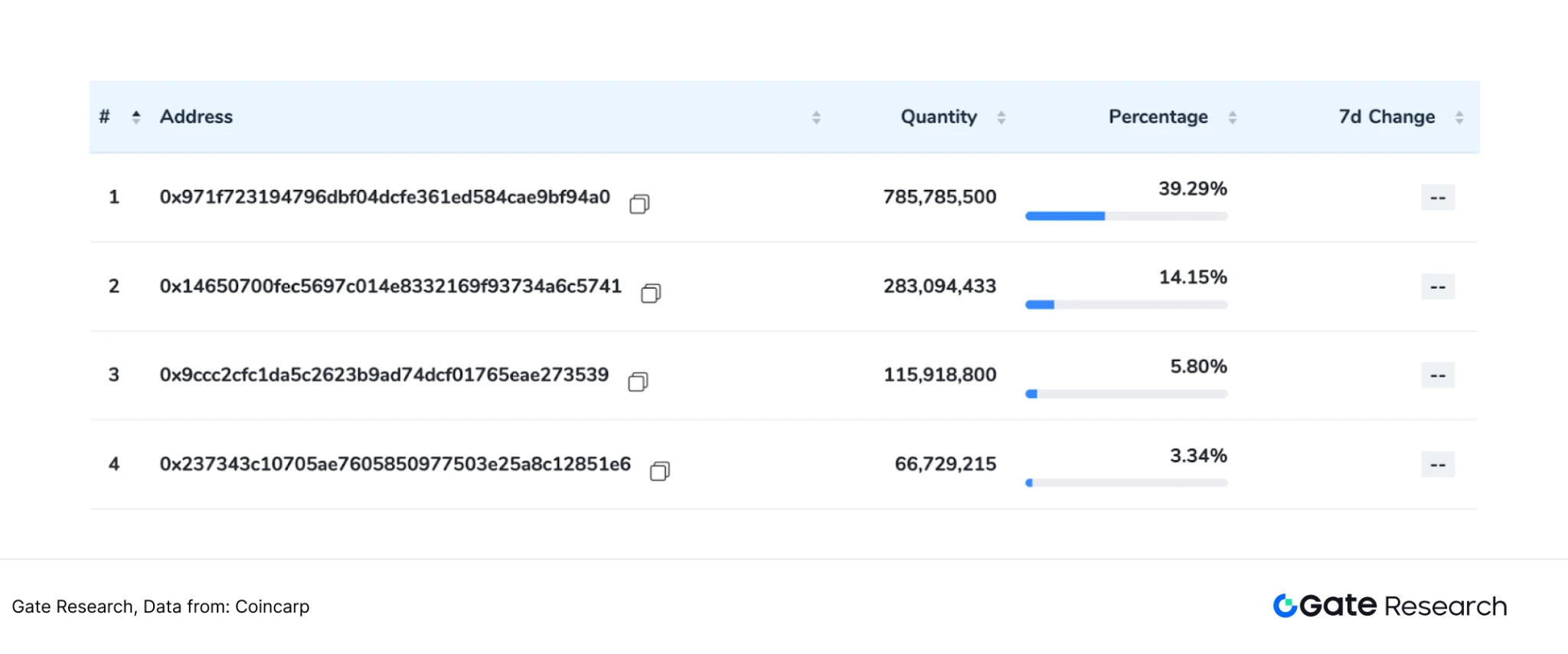This screenshot has width=1568, height=654.
Task: Copy the address starting with 0x971f
Action: (639, 204)
